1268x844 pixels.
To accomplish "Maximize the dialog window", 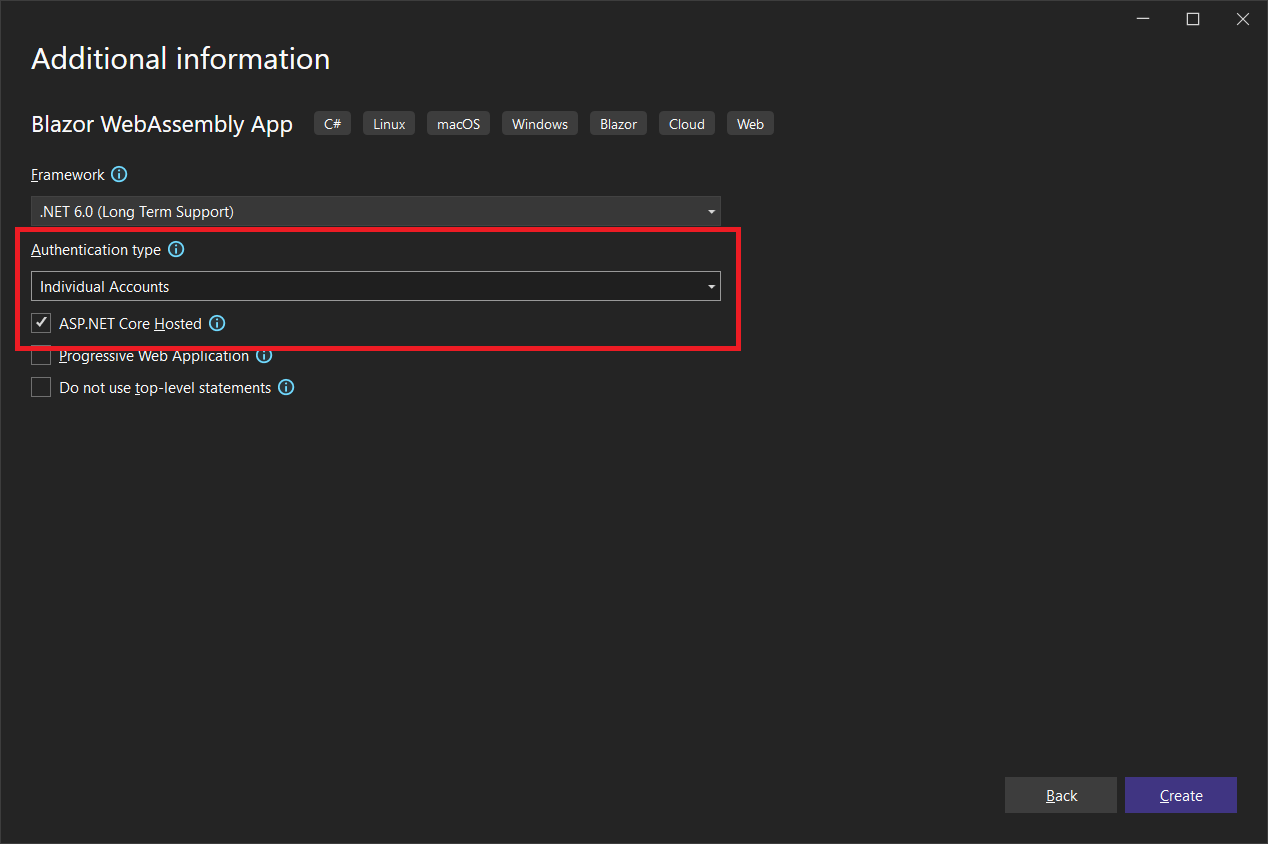I will (x=1193, y=19).
